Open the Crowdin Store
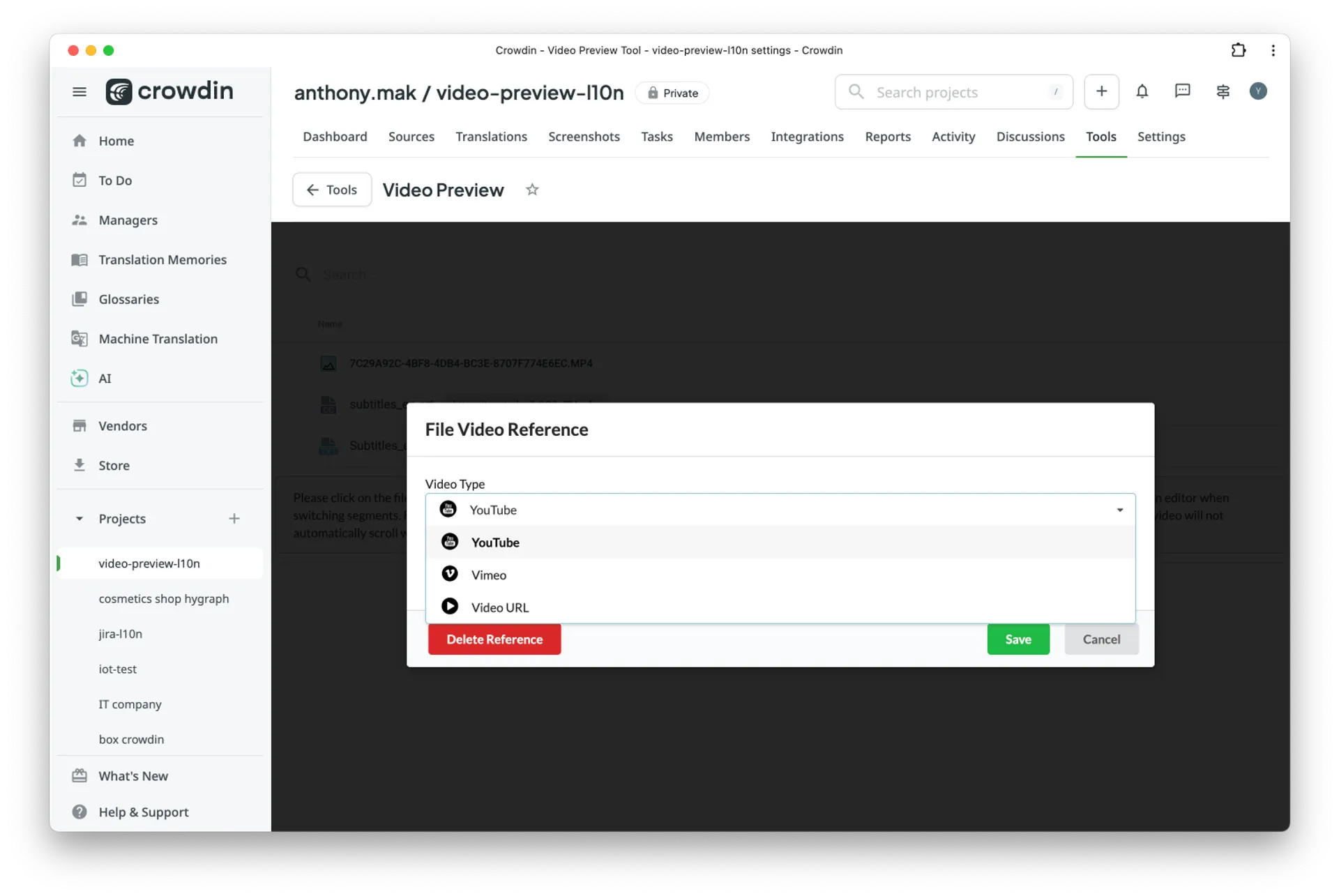Screen dimensions: 1339x896 click(x=114, y=466)
